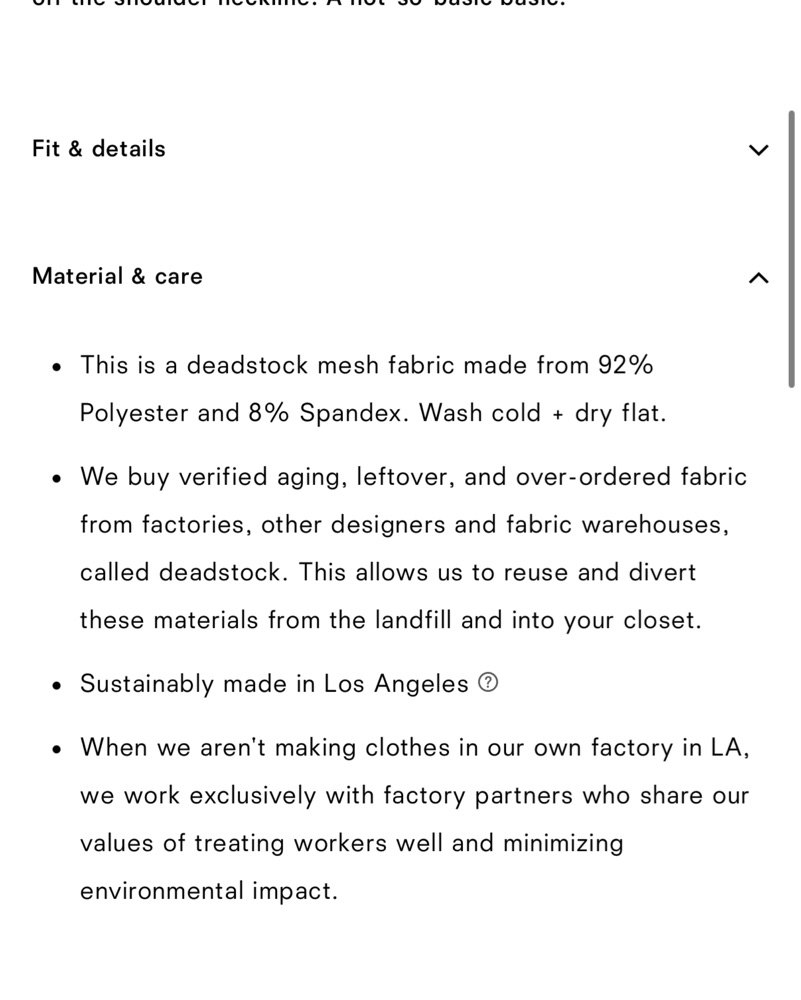
Task: Open the Fit & details section heading
Action: click(99, 149)
